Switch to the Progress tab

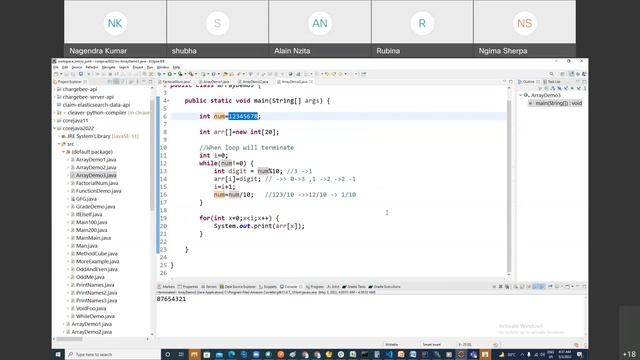tap(315, 287)
